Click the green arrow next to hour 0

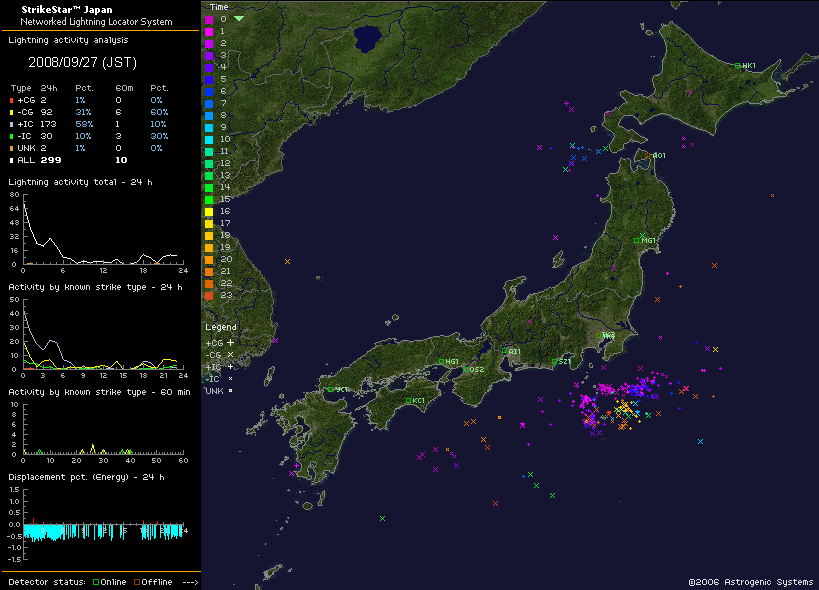[x=239, y=19]
